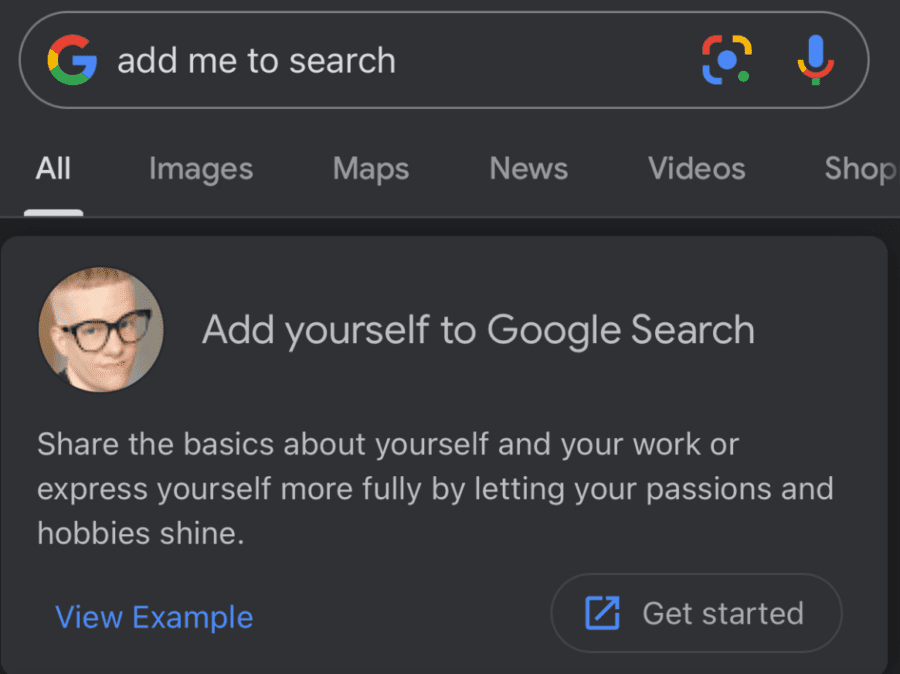Switch to the Videos tab
This screenshot has width=900, height=674.
tap(696, 169)
